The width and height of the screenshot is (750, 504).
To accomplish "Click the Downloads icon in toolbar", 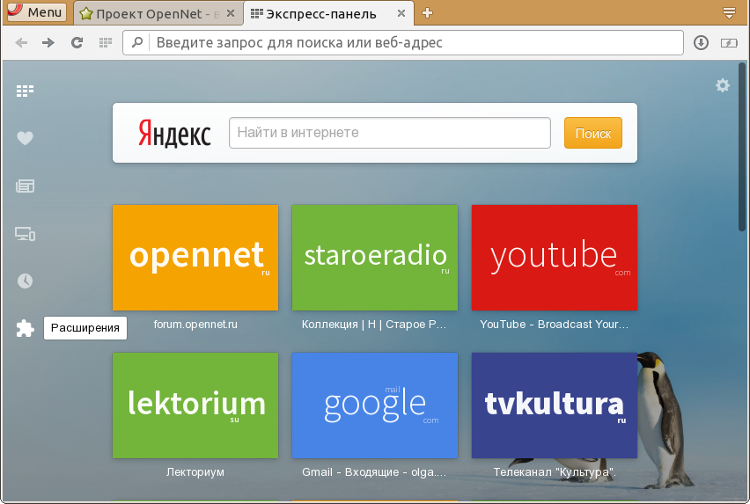I will coord(701,43).
